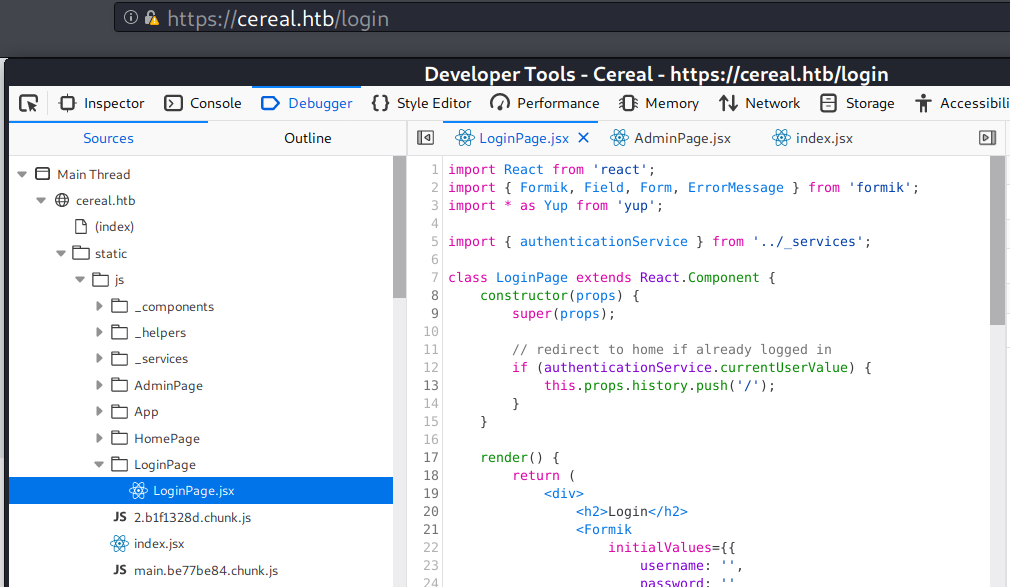Open the Storage panel
1010x587 pixels.
pos(857,103)
